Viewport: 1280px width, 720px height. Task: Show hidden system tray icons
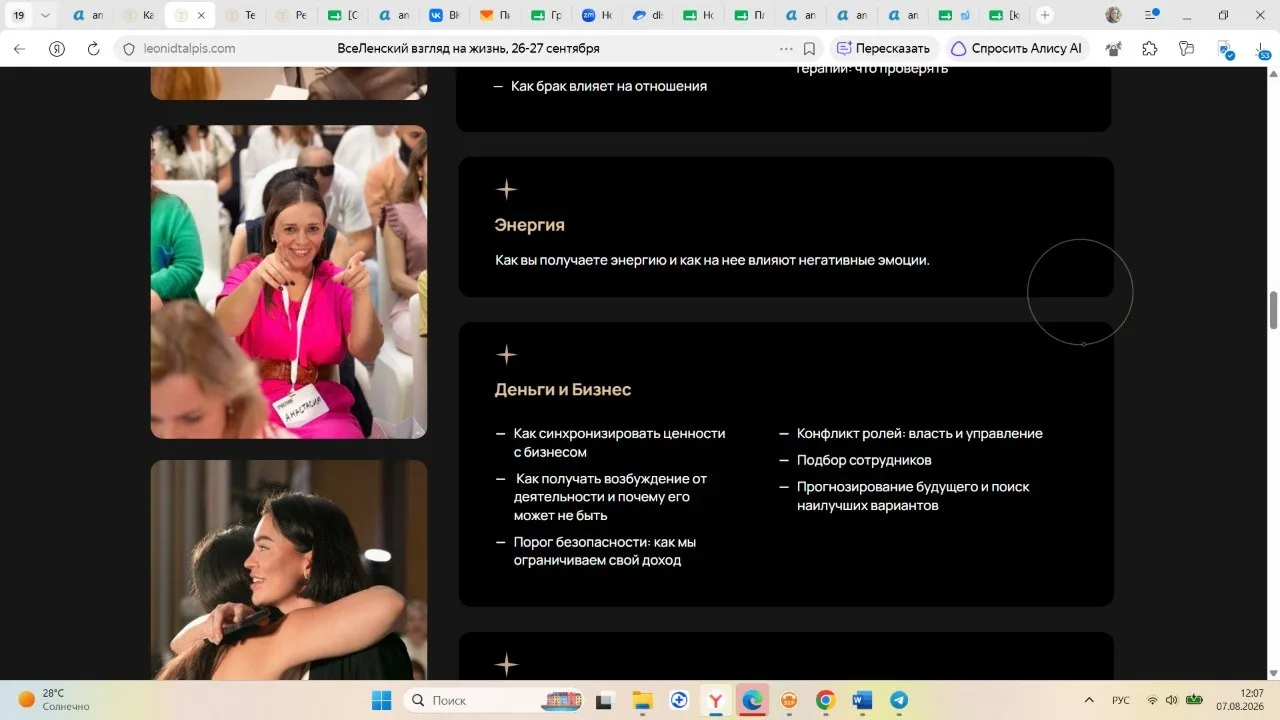click(1089, 700)
